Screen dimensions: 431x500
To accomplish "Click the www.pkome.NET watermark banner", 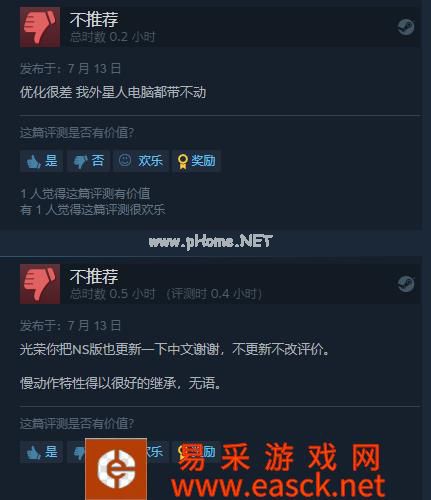I will click(210, 241).
